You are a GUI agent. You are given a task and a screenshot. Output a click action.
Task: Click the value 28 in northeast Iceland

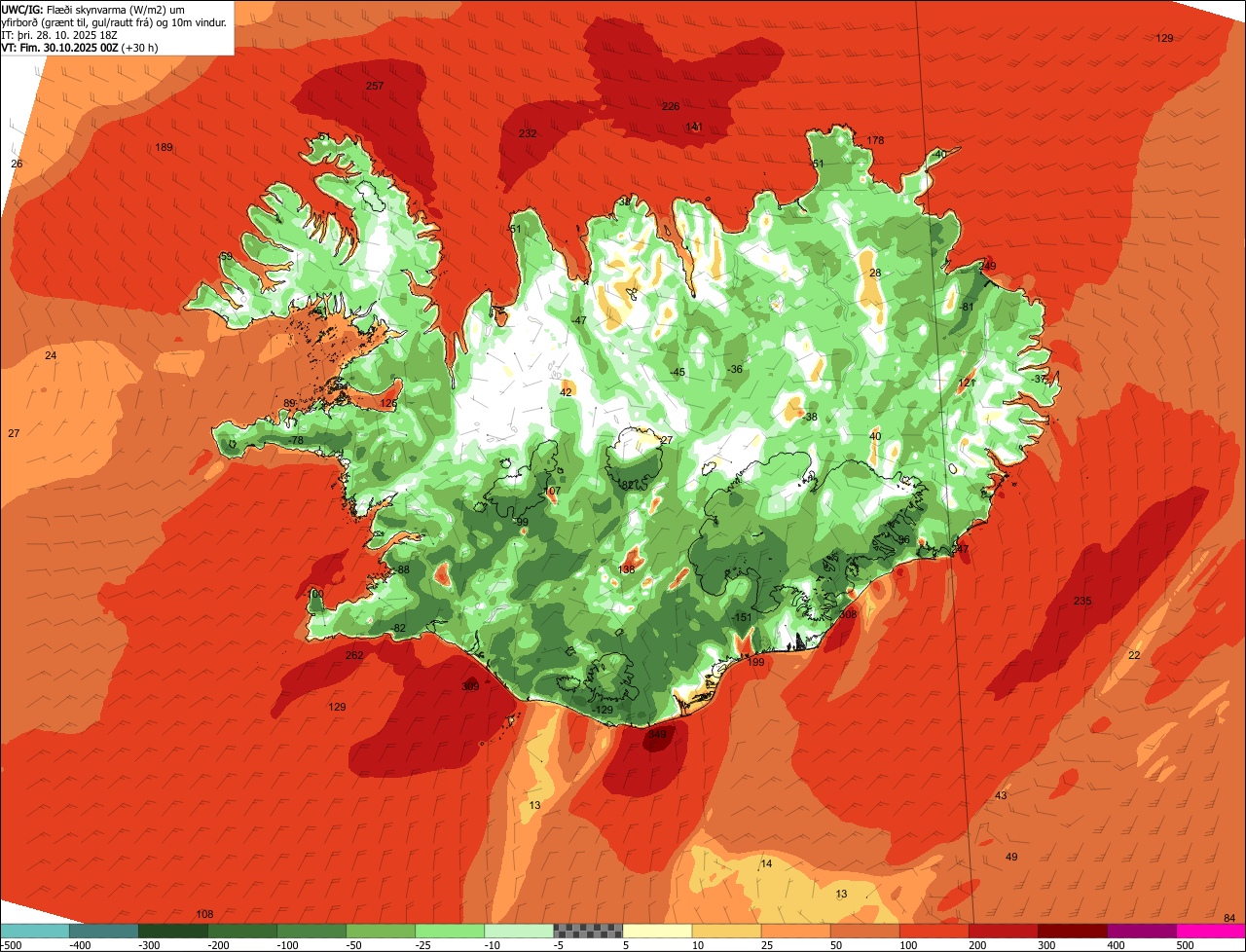point(875,273)
